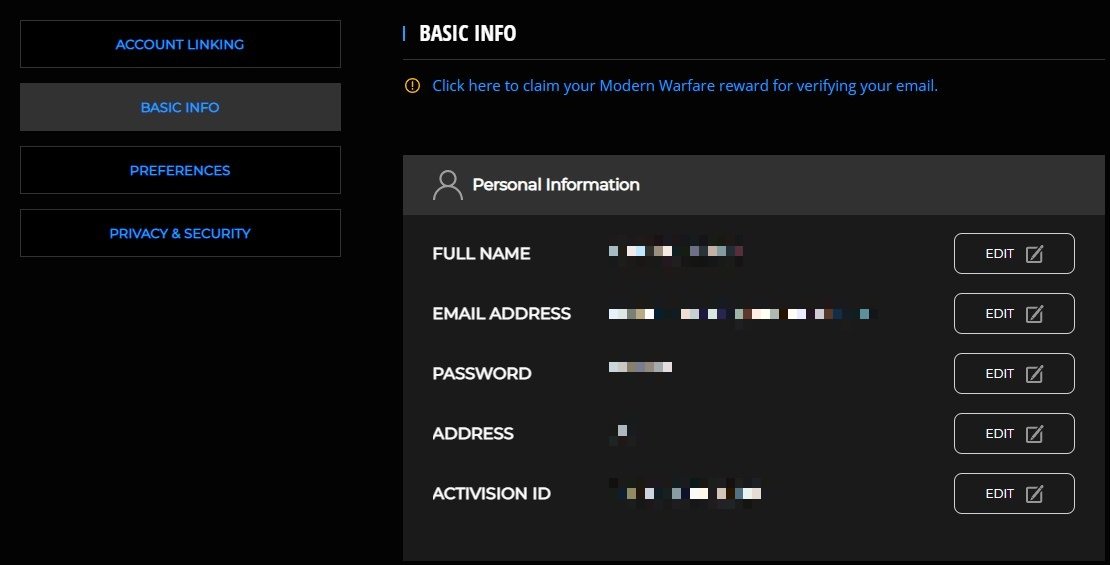This screenshot has height=565, width=1110.
Task: Select the Basic Info sidebar item
Action: tap(180, 107)
